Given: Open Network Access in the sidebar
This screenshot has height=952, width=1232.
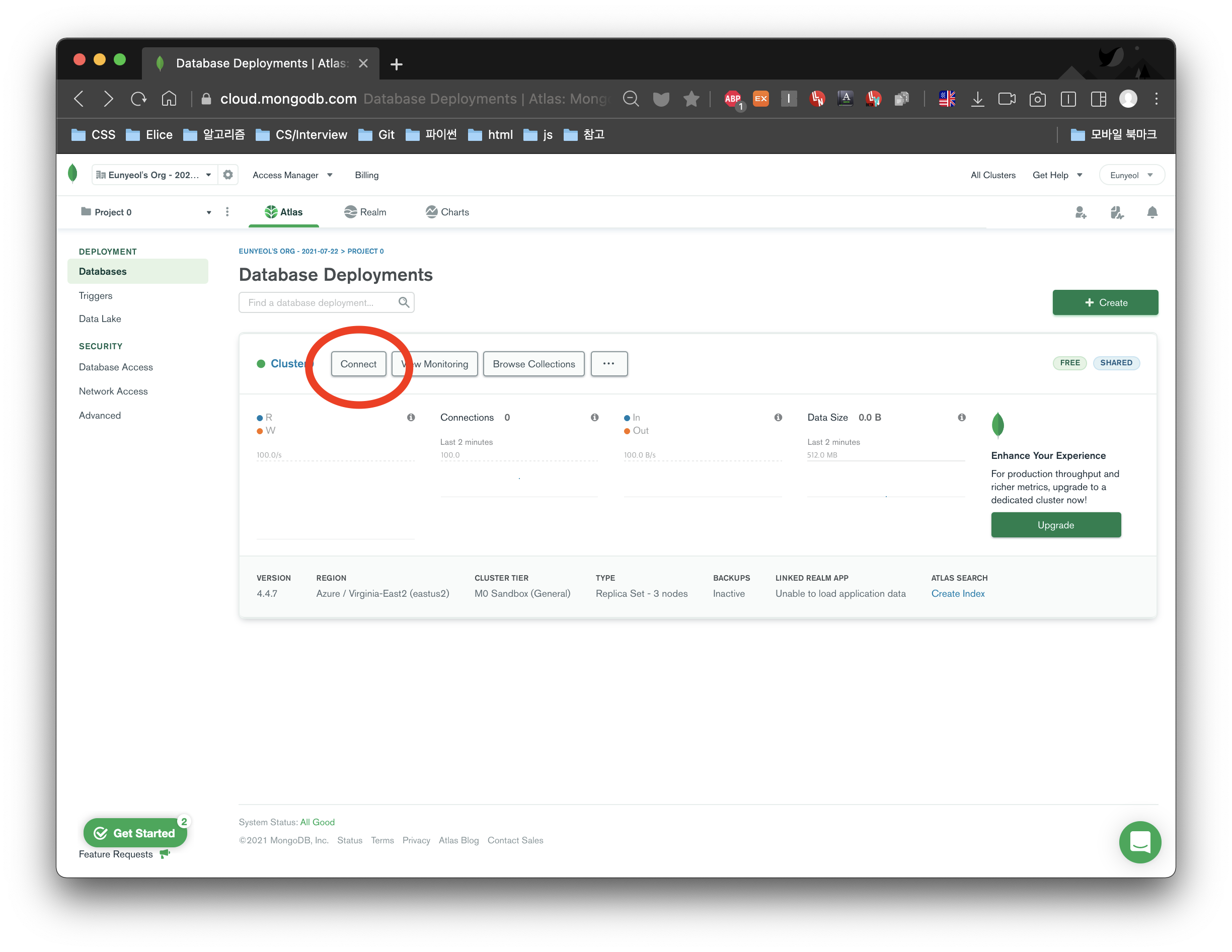Looking at the screenshot, I should [113, 391].
